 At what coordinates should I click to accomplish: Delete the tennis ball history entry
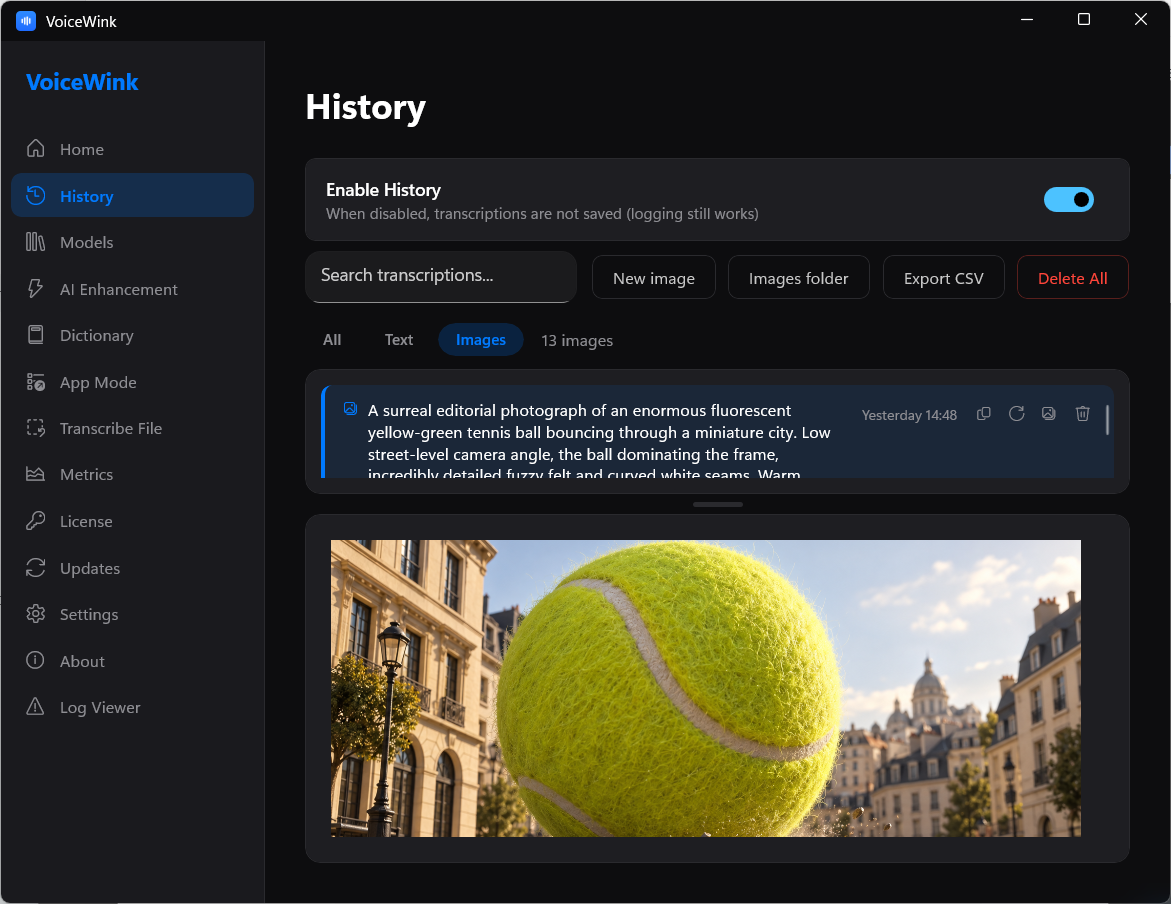click(1082, 414)
